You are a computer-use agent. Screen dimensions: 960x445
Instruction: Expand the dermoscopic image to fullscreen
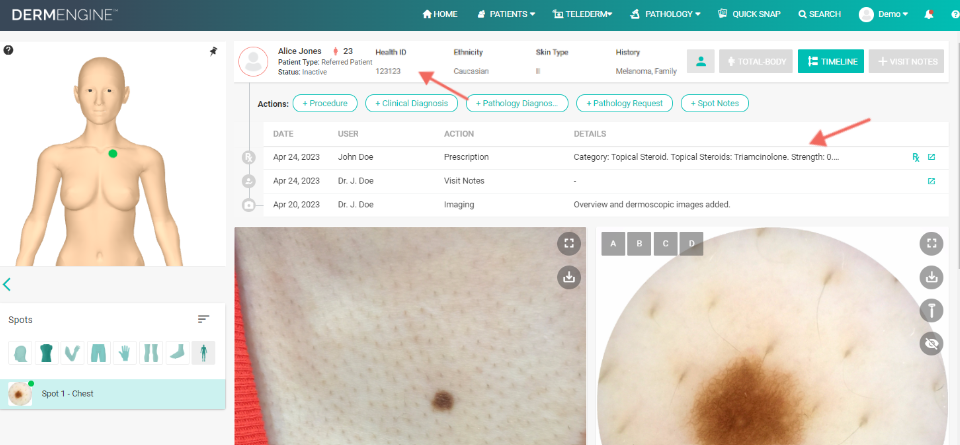[x=931, y=244]
